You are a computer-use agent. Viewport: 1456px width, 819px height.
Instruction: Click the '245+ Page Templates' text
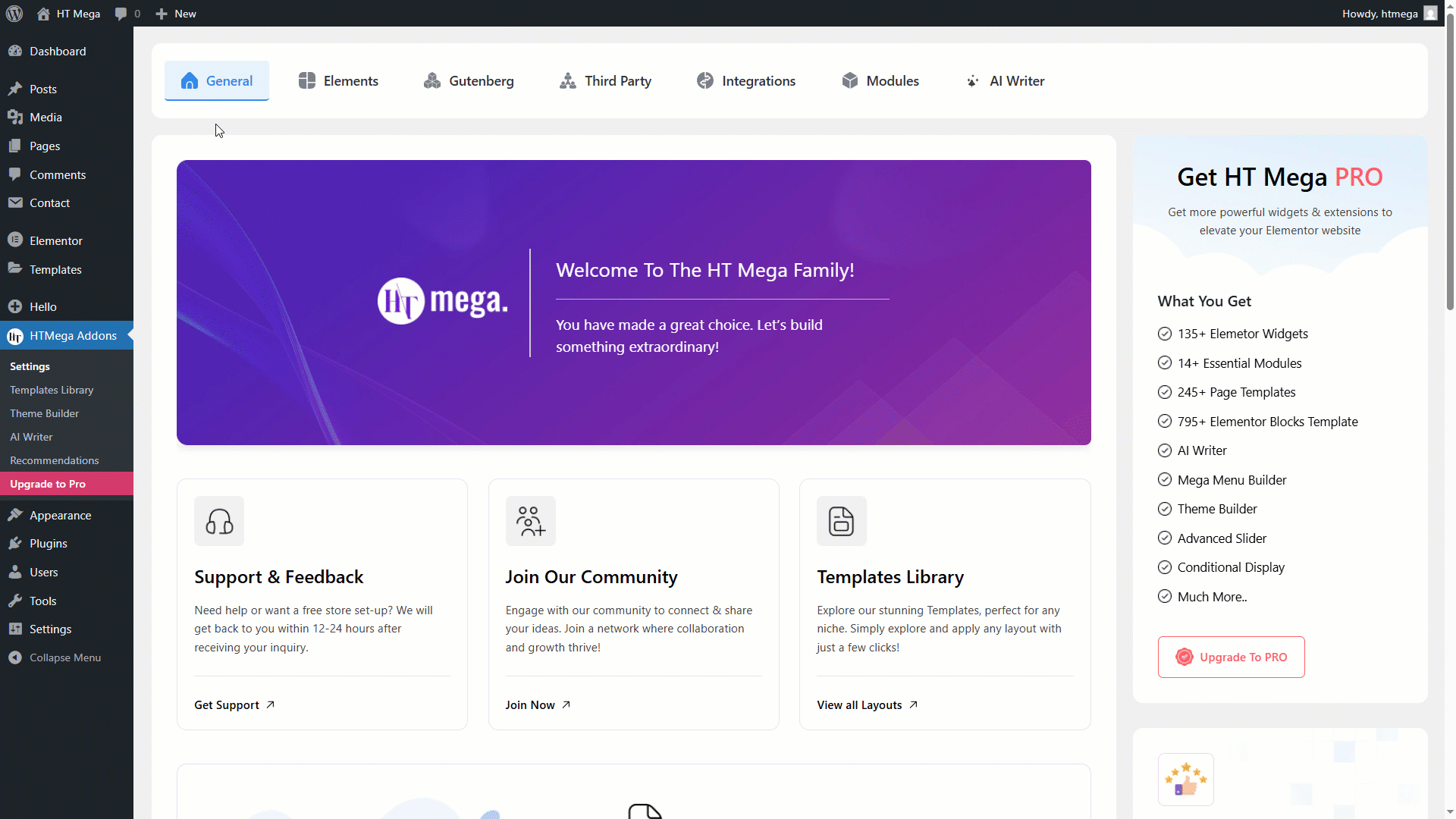tap(1237, 392)
